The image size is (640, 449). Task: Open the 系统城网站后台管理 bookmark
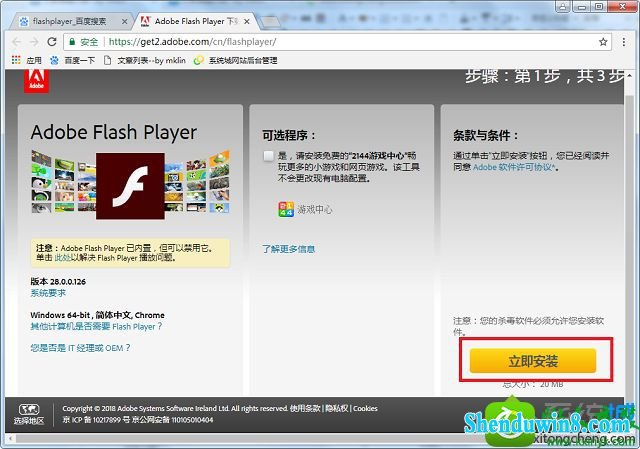click(236, 60)
